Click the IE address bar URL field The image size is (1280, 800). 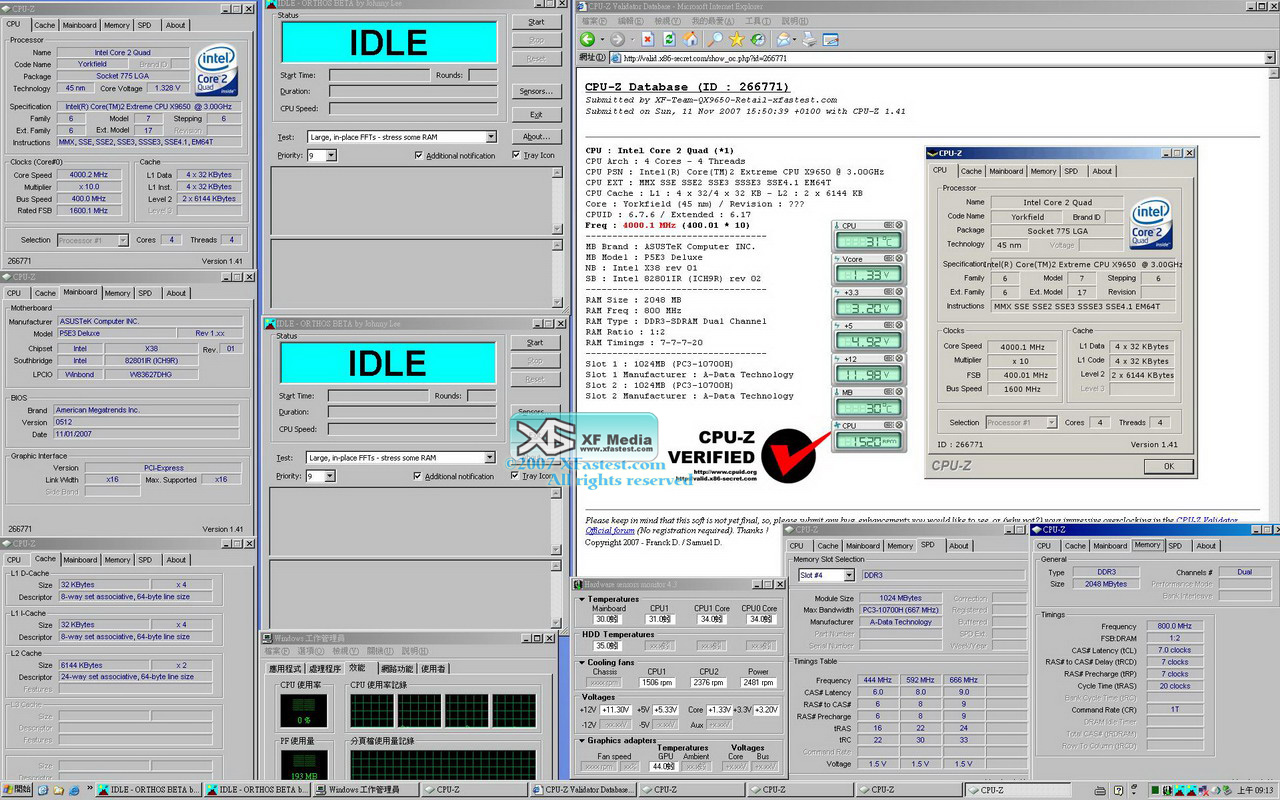pos(943,58)
